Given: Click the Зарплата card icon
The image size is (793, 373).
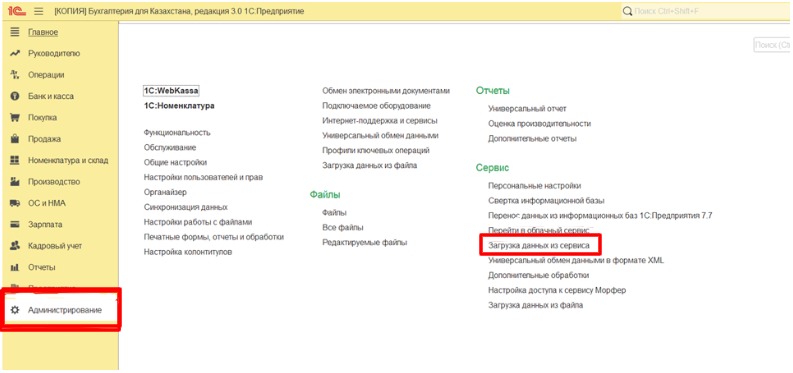Looking at the screenshot, I should click(15, 224).
